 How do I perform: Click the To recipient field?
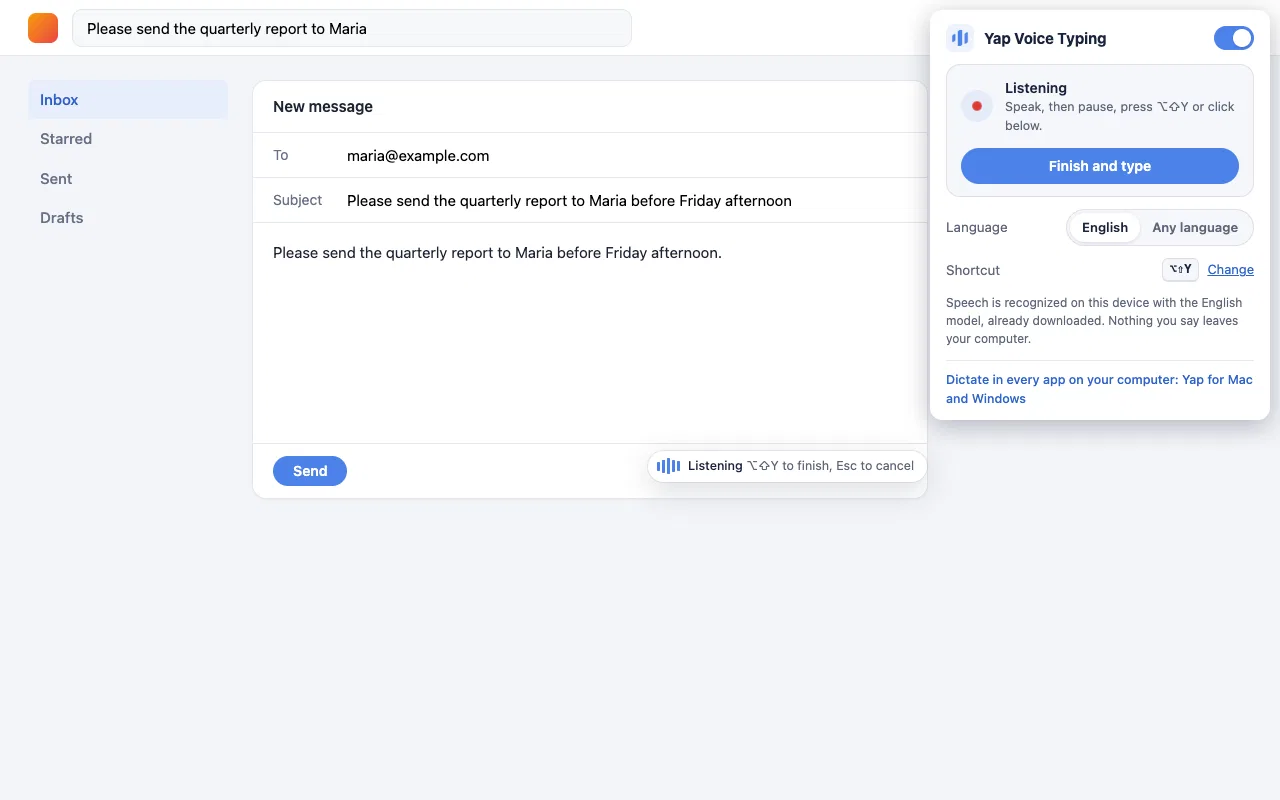point(590,155)
